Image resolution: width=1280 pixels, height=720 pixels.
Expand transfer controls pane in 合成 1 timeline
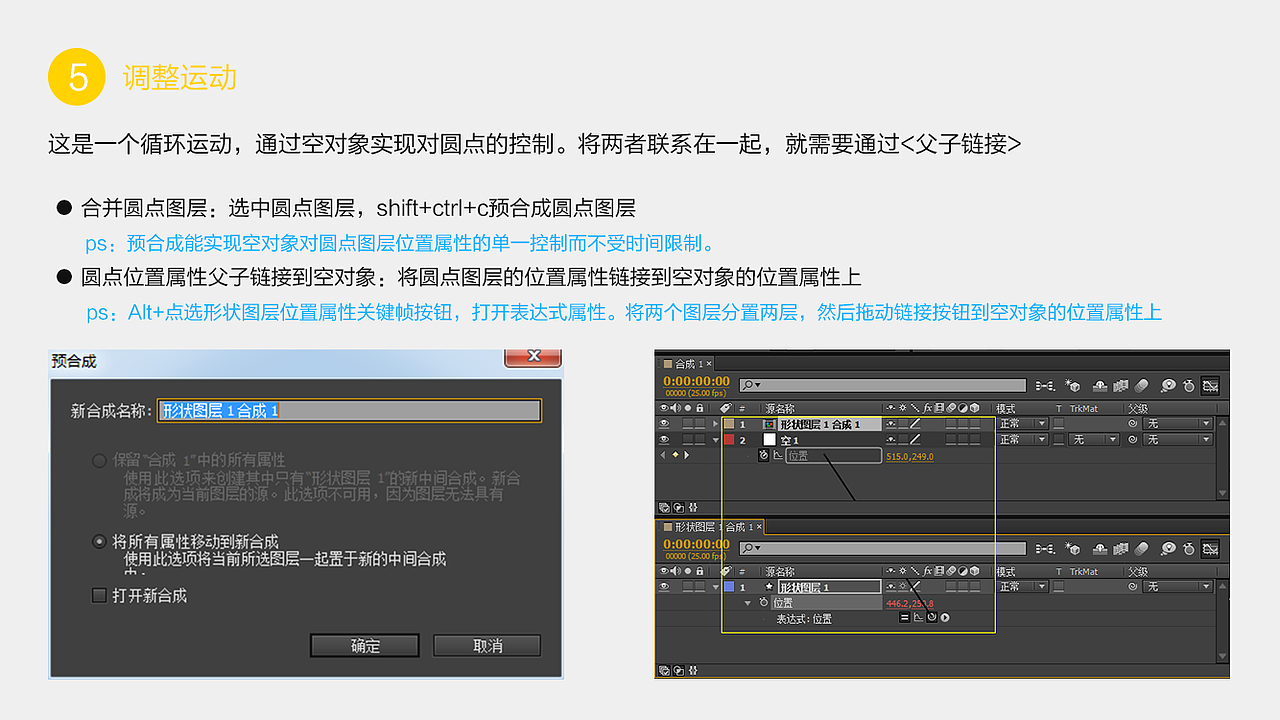(679, 506)
